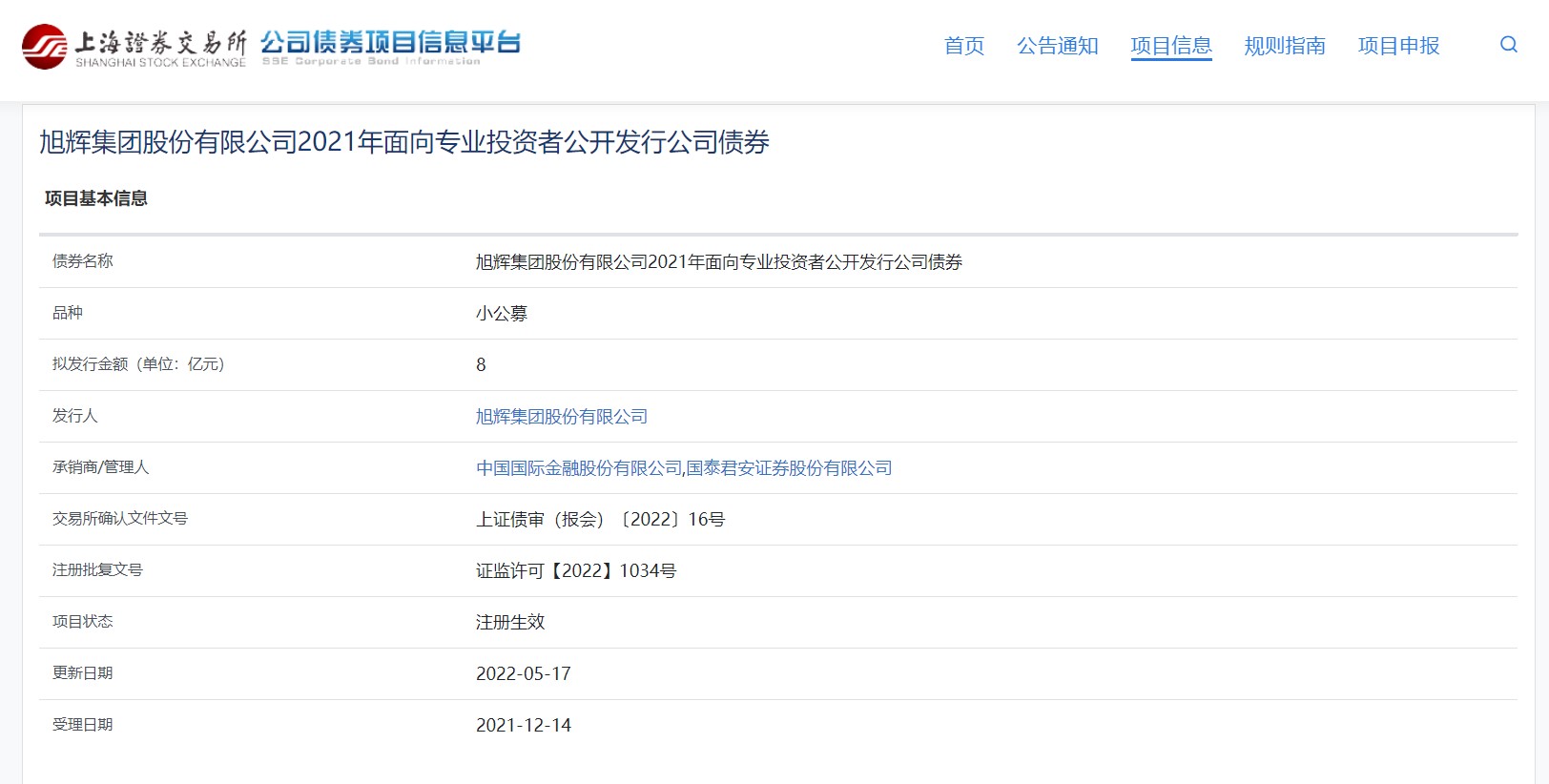Click the Shanghai Stock Exchange red logo
Screen dimensions: 1549x784
[x=45, y=47]
